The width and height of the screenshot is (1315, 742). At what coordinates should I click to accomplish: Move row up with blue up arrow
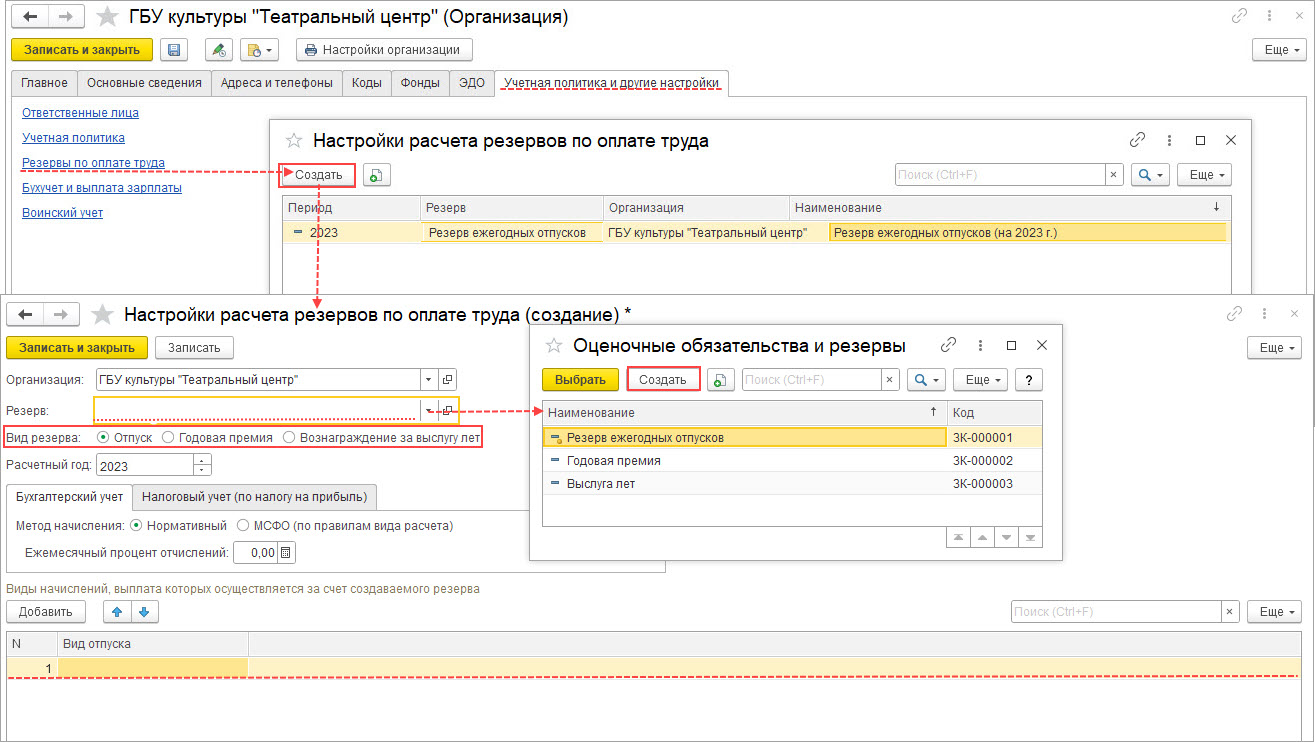click(118, 612)
